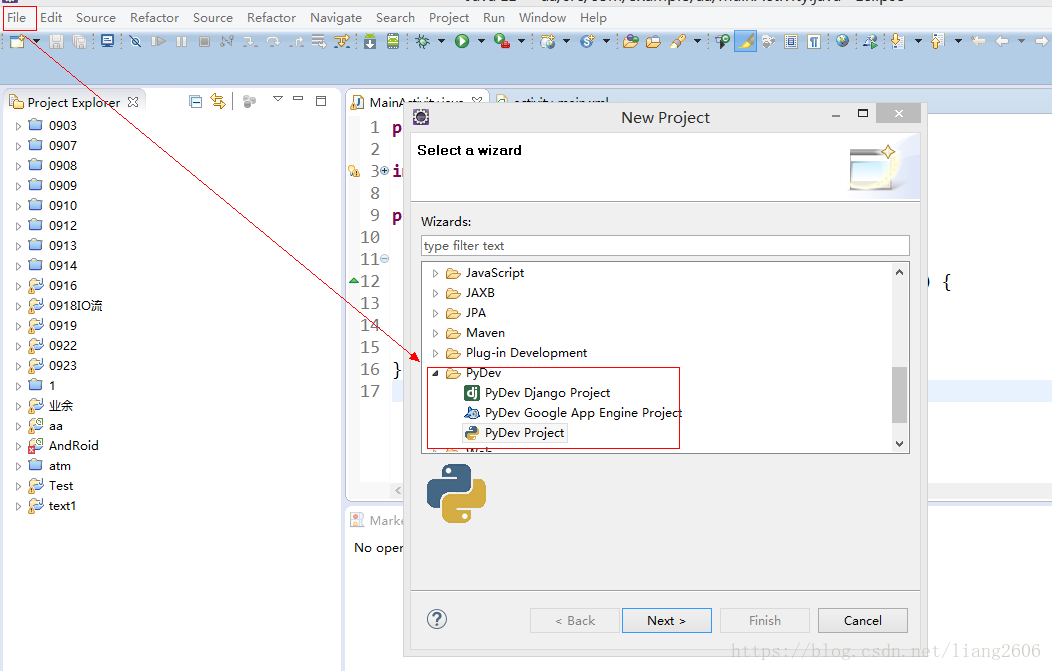Open the Edit menu
The height and width of the screenshot is (671, 1052).
tap(51, 17)
